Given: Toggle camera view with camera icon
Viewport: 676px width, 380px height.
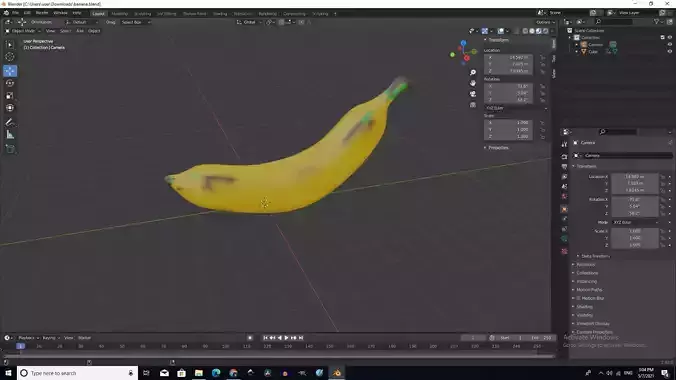Looking at the screenshot, I should [473, 94].
